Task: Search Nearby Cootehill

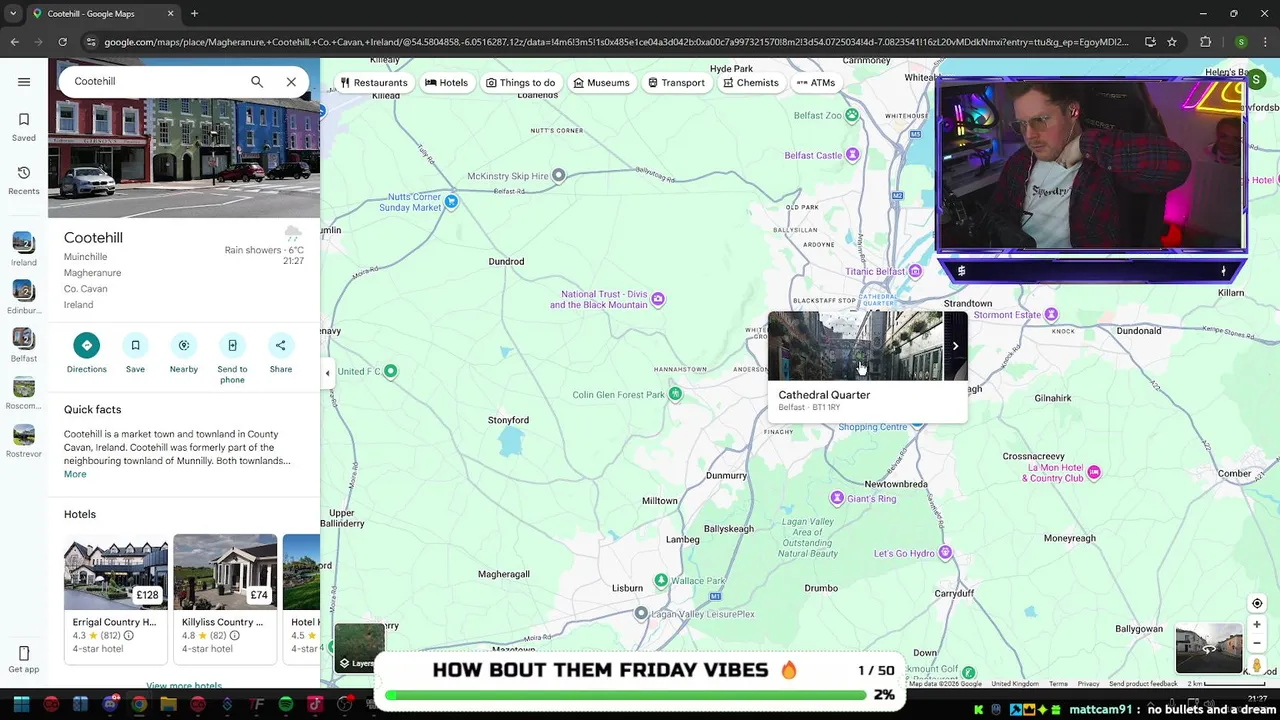Action: [184, 354]
